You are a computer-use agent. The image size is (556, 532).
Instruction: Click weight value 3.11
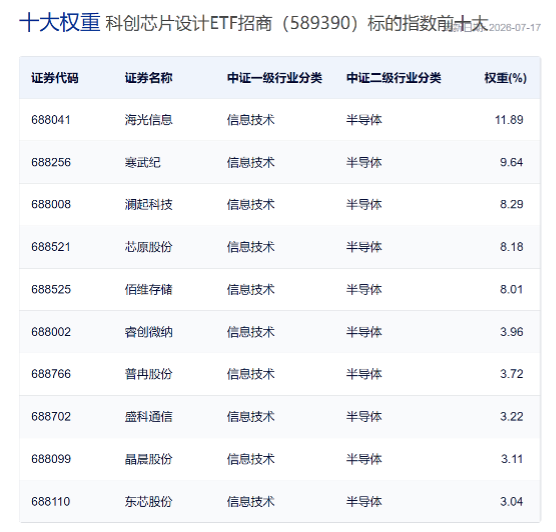pyautogui.click(x=512, y=459)
